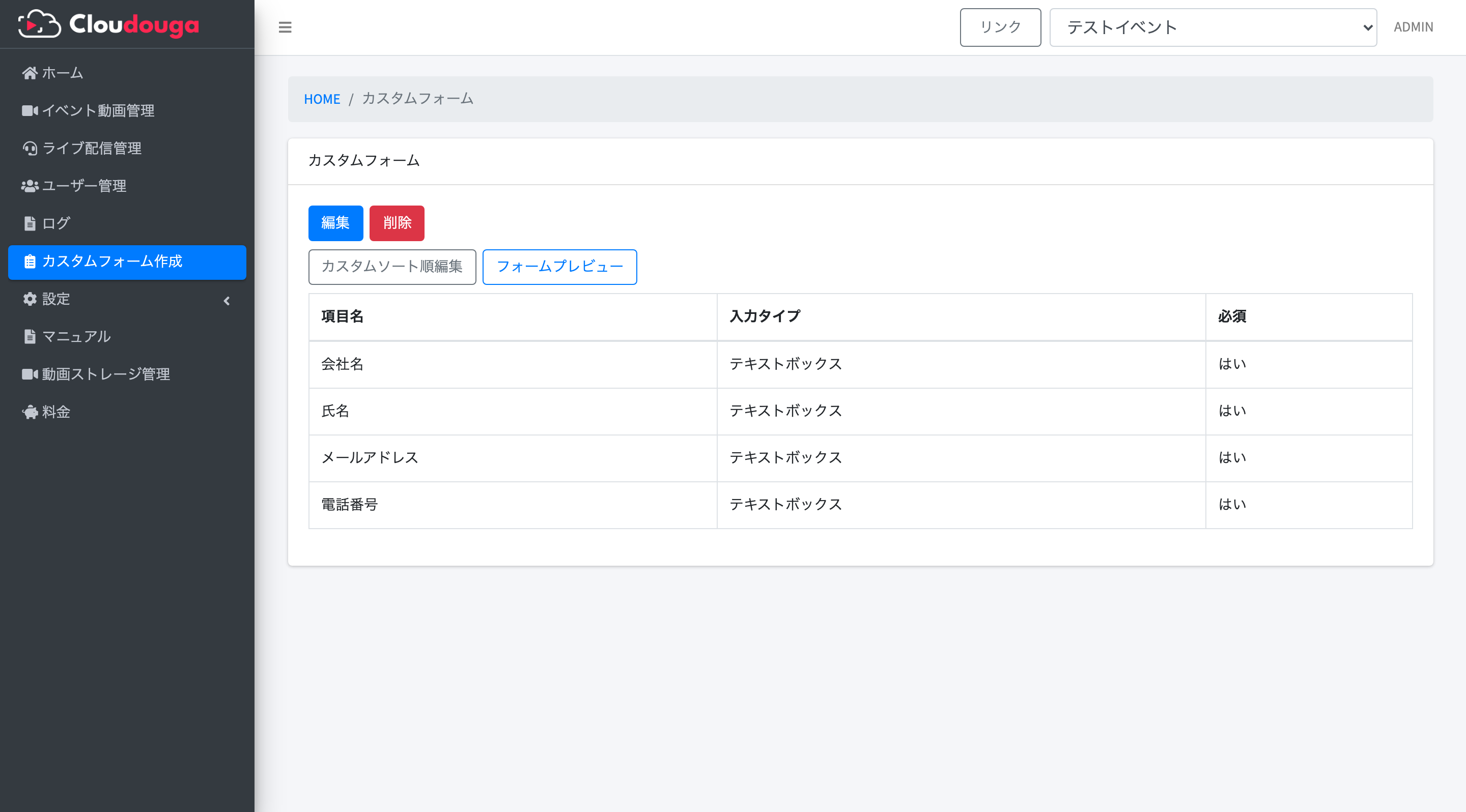Click the video camera icon for イベント動画管理
Image resolution: width=1466 pixels, height=812 pixels.
coord(30,110)
